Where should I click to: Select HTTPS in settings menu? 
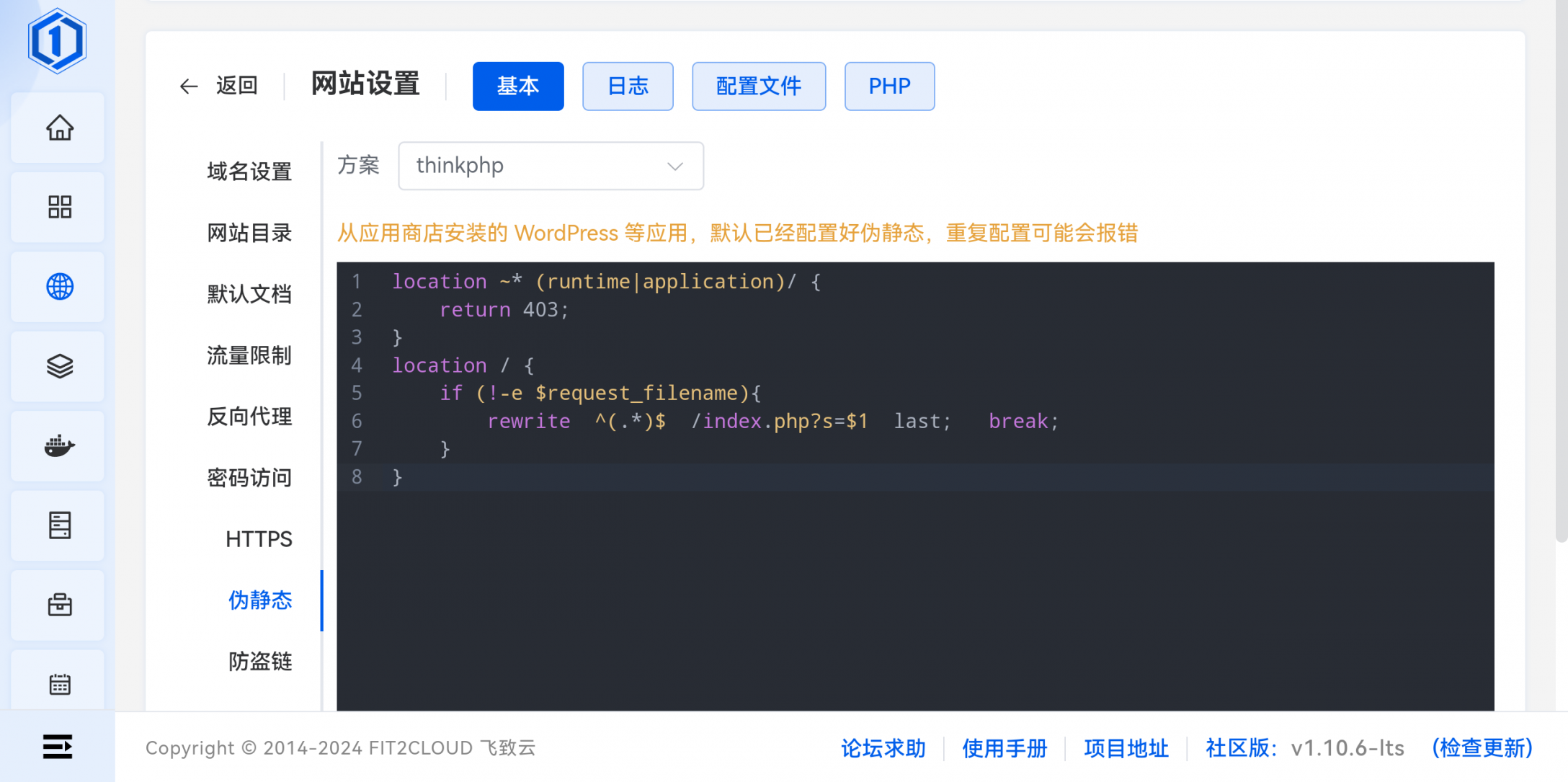(259, 539)
